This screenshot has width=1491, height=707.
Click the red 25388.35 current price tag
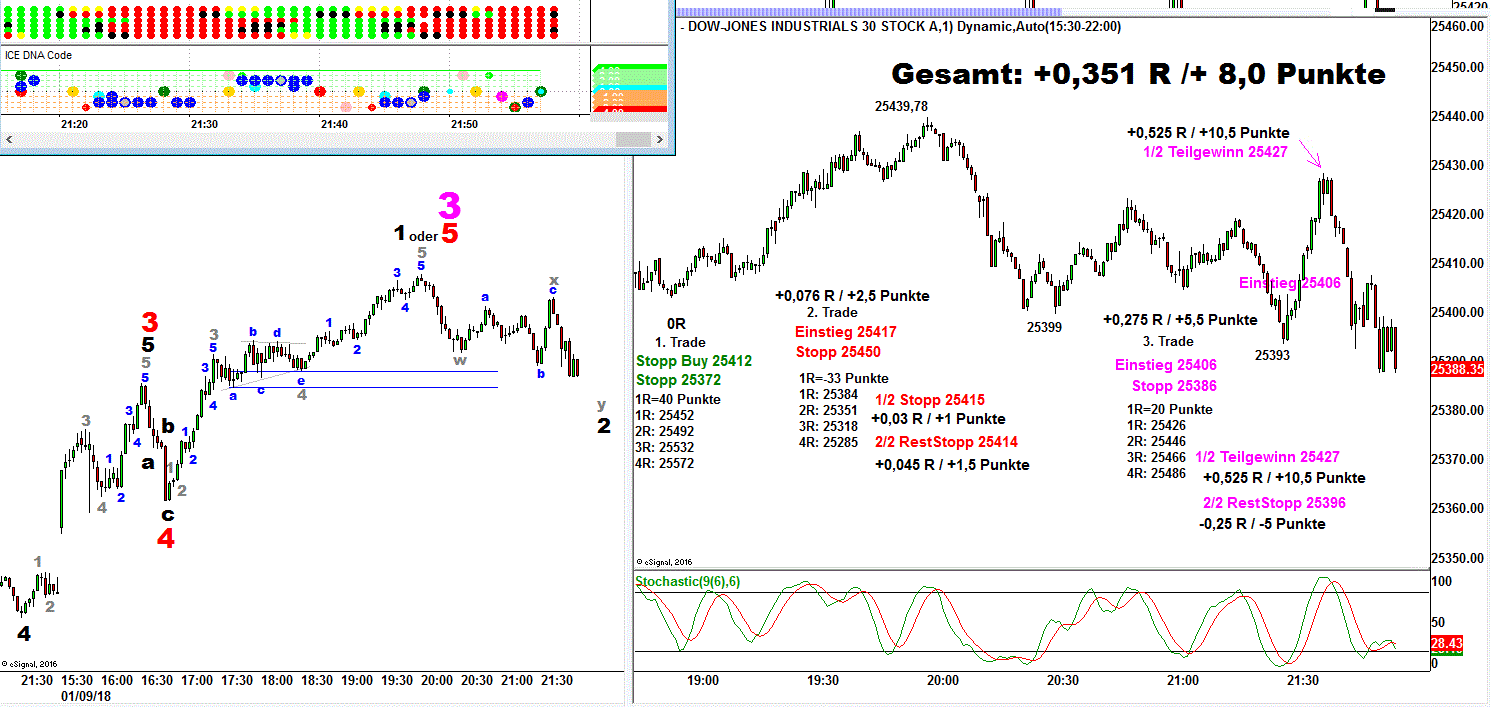[1459, 370]
